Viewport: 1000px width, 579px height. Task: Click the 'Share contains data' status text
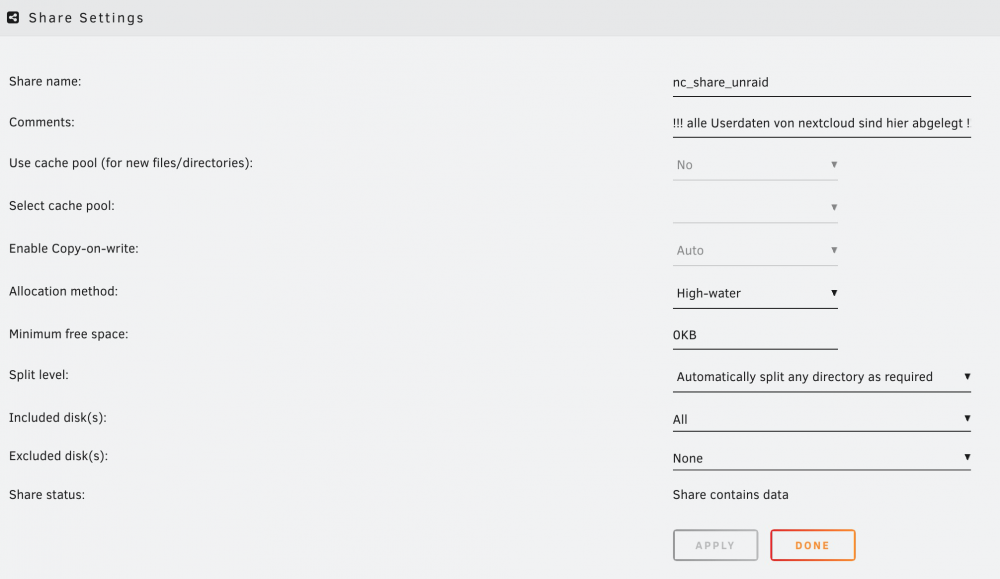pos(730,495)
